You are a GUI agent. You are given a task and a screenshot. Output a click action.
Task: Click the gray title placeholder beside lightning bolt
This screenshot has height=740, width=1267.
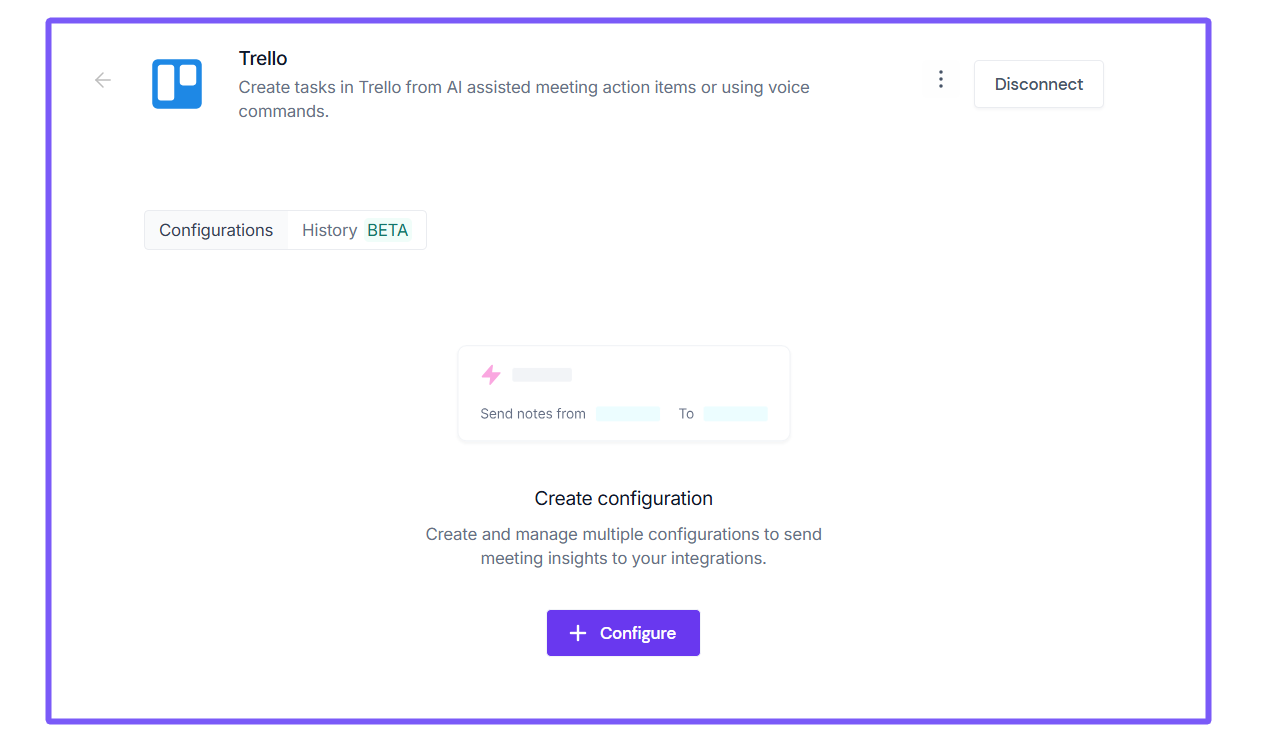pyautogui.click(x=542, y=375)
